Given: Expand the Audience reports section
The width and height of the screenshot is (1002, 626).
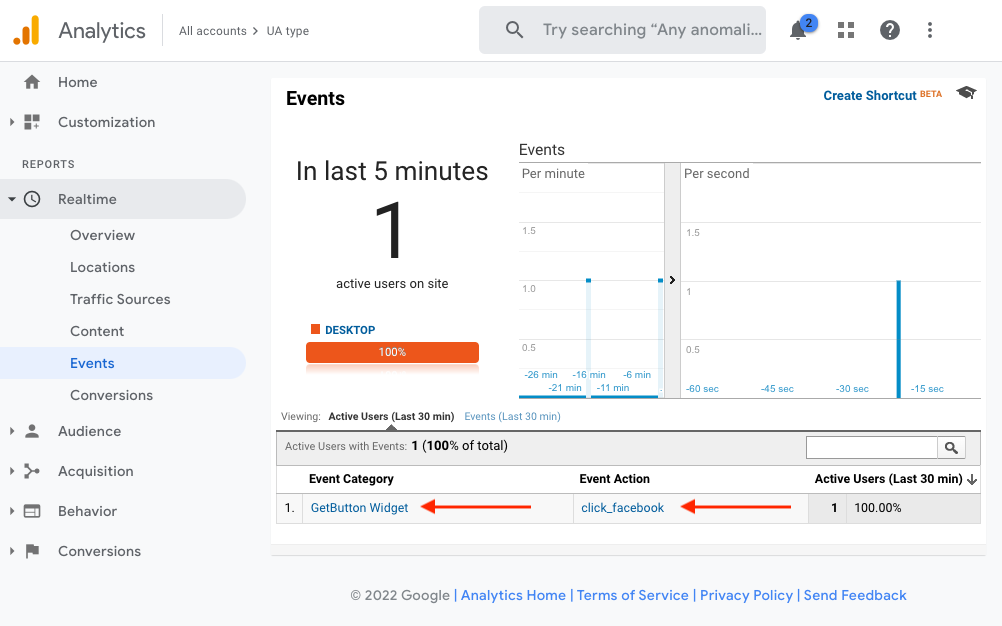Looking at the screenshot, I should [13, 431].
